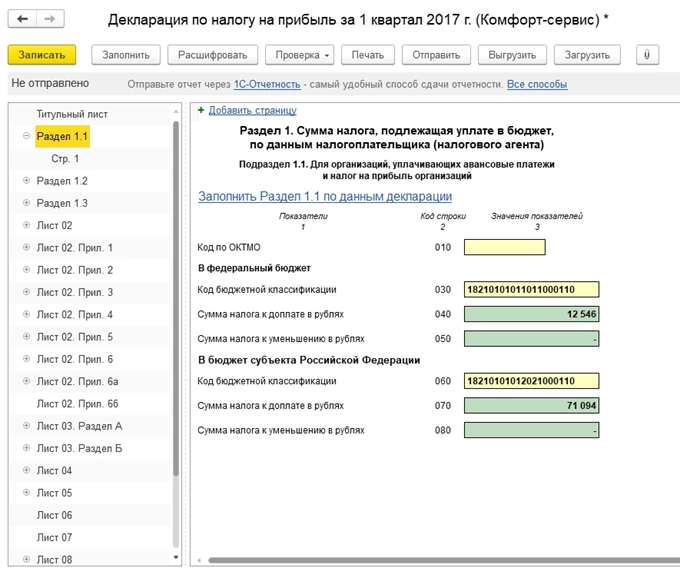
Task: Open the Все способы link
Action: tap(537, 84)
